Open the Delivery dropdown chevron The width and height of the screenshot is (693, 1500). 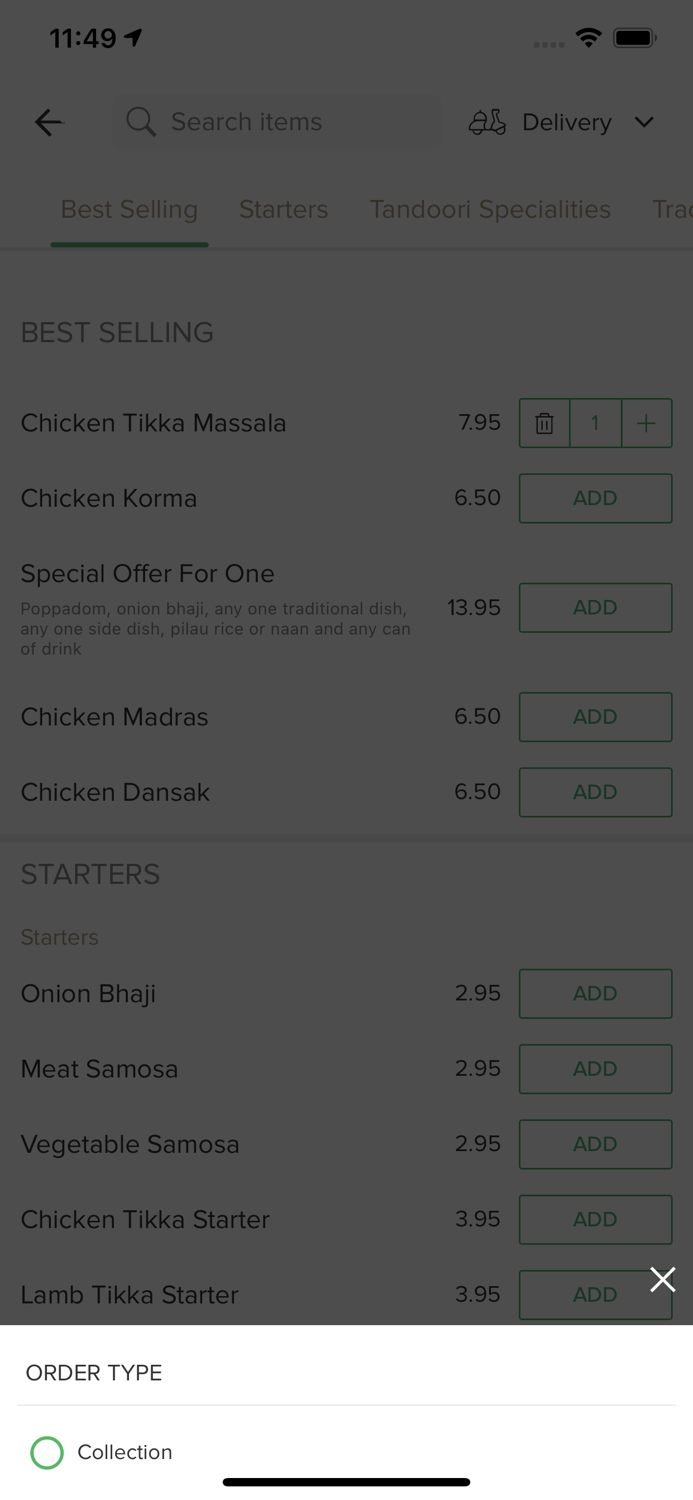645,122
